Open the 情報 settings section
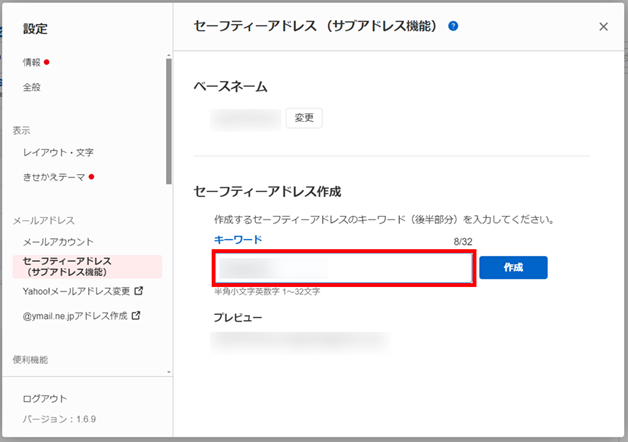Screen dimensions: 628x442 click(x=32, y=62)
